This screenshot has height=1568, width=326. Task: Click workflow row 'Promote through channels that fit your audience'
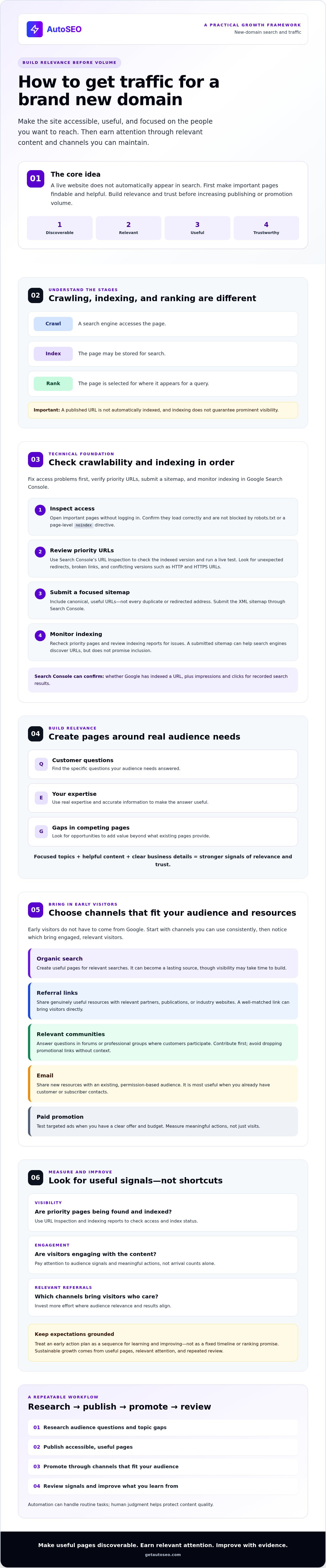click(163, 1466)
